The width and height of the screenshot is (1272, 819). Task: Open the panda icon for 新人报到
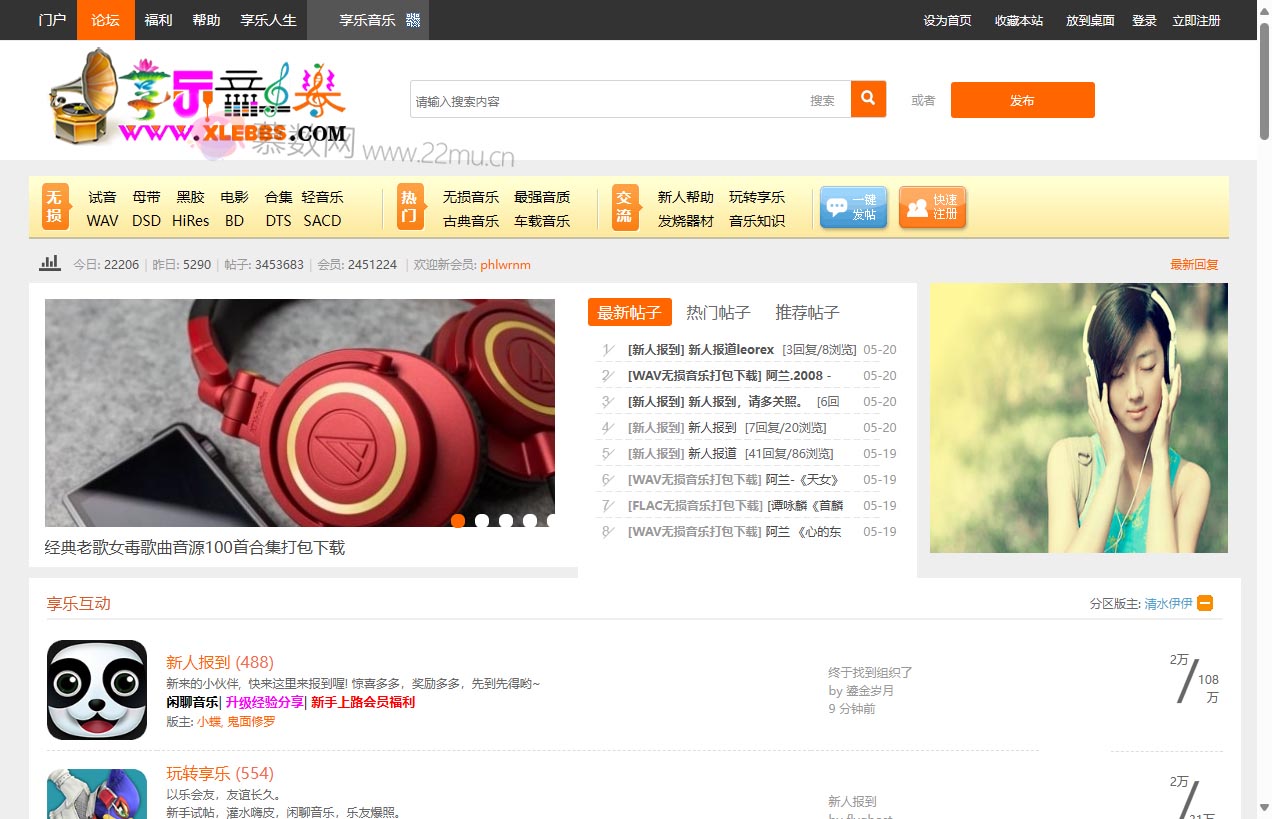coord(97,690)
